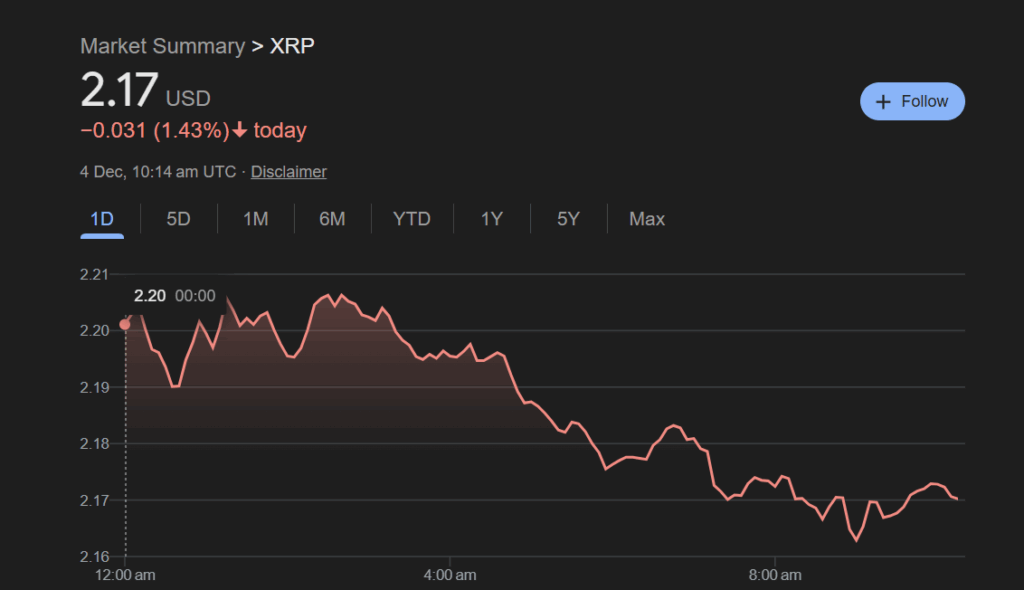Show the 1M price chart

click(255, 219)
